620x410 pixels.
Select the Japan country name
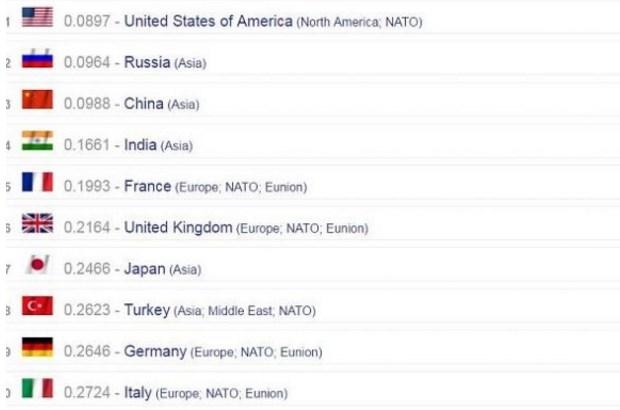pyautogui.click(x=145, y=269)
